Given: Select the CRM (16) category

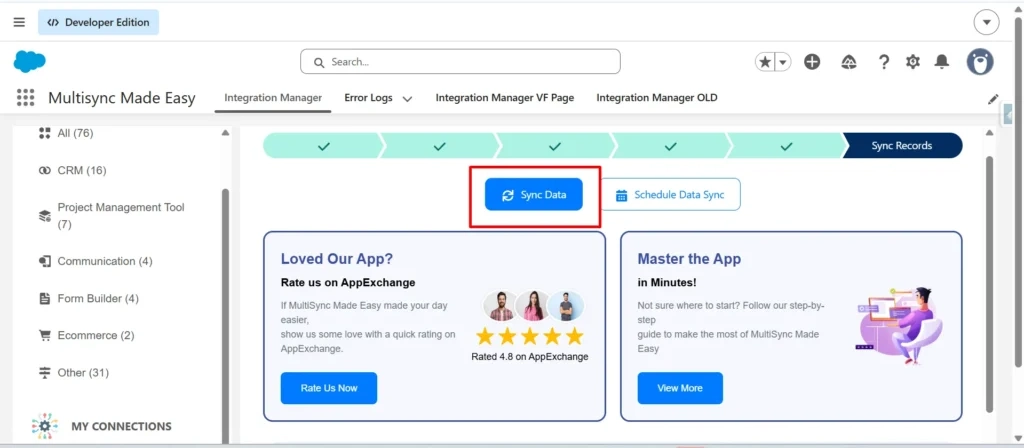Looking at the screenshot, I should coord(82,170).
